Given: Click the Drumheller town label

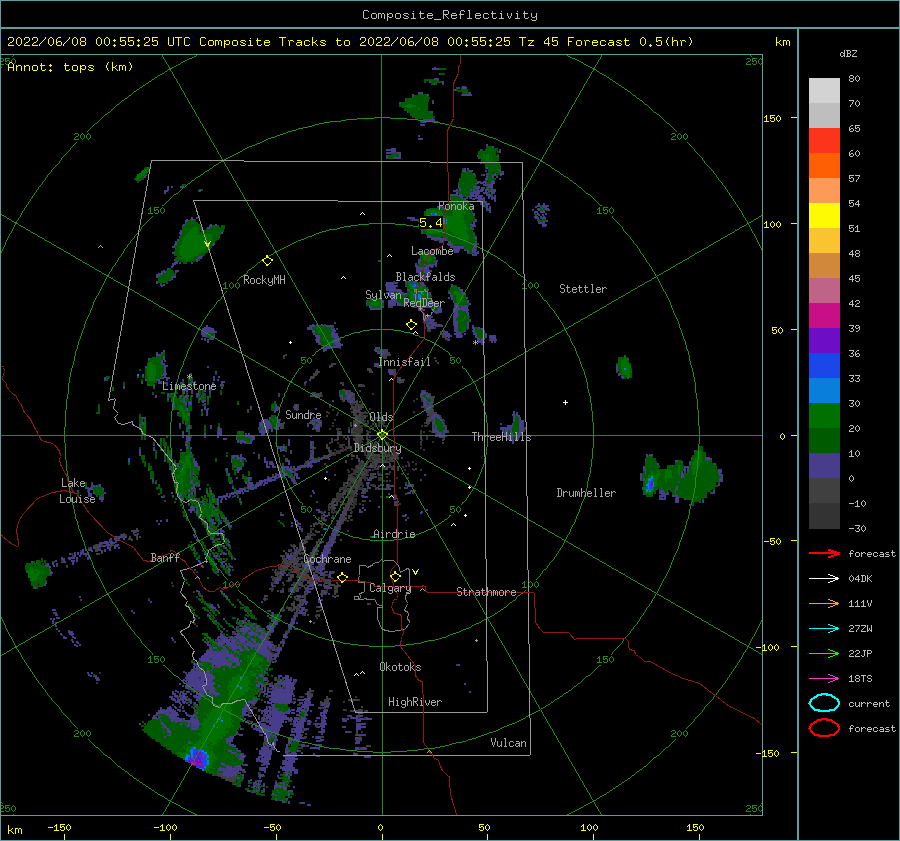Looking at the screenshot, I should click(x=586, y=493).
